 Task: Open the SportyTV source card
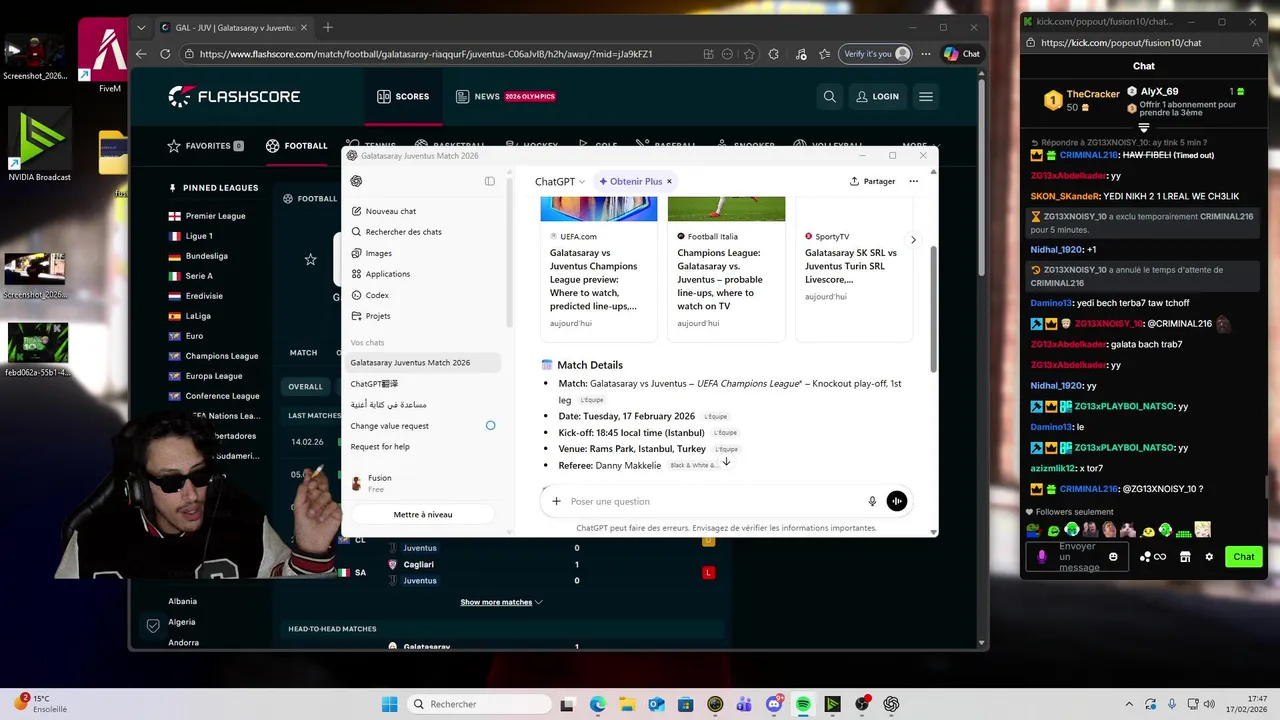pyautogui.click(x=853, y=268)
